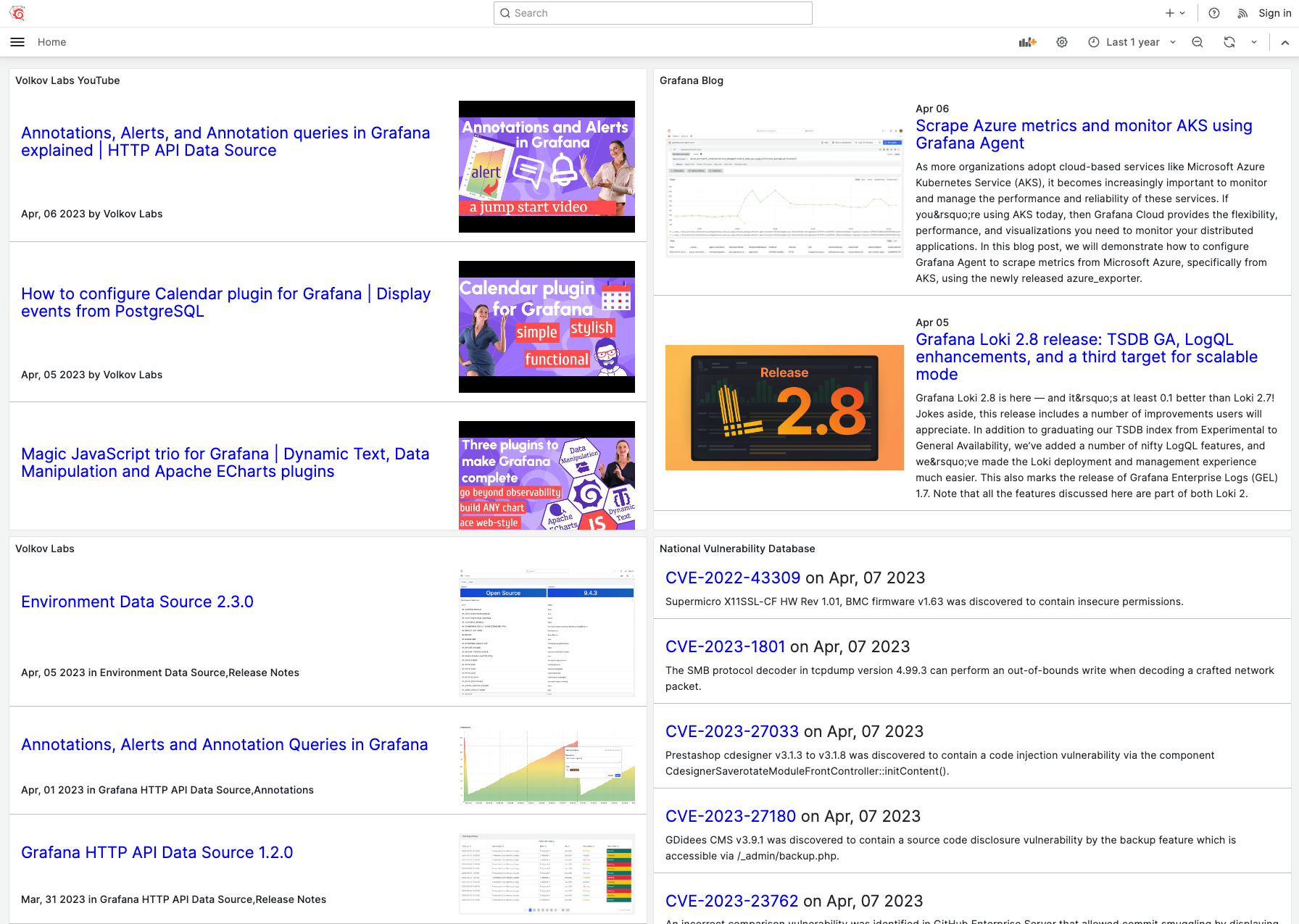The height and width of the screenshot is (924, 1299).
Task: Open the Grafana Blog panel title
Action: 692,80
